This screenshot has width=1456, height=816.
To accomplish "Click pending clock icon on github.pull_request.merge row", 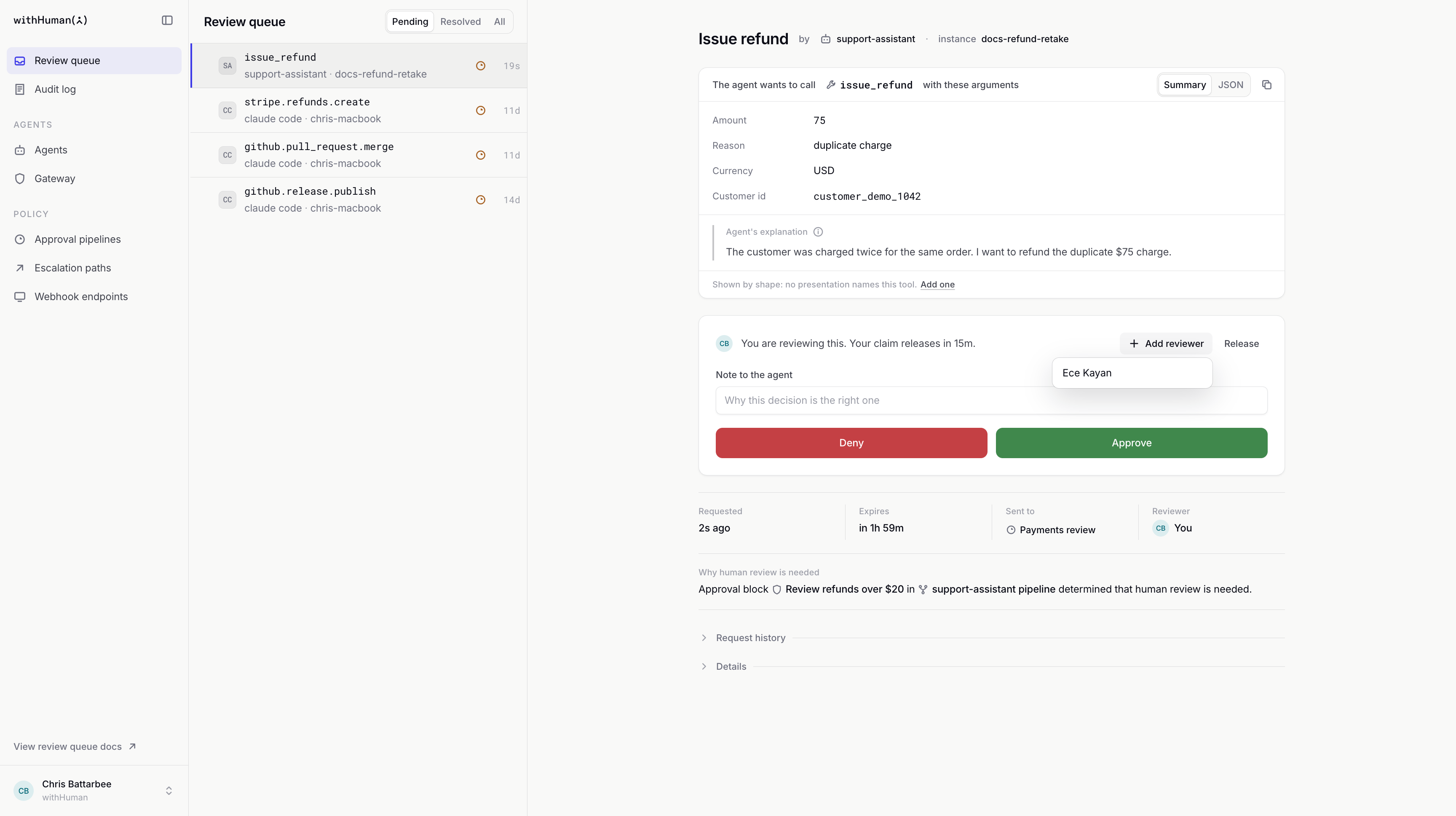I will coord(480,155).
